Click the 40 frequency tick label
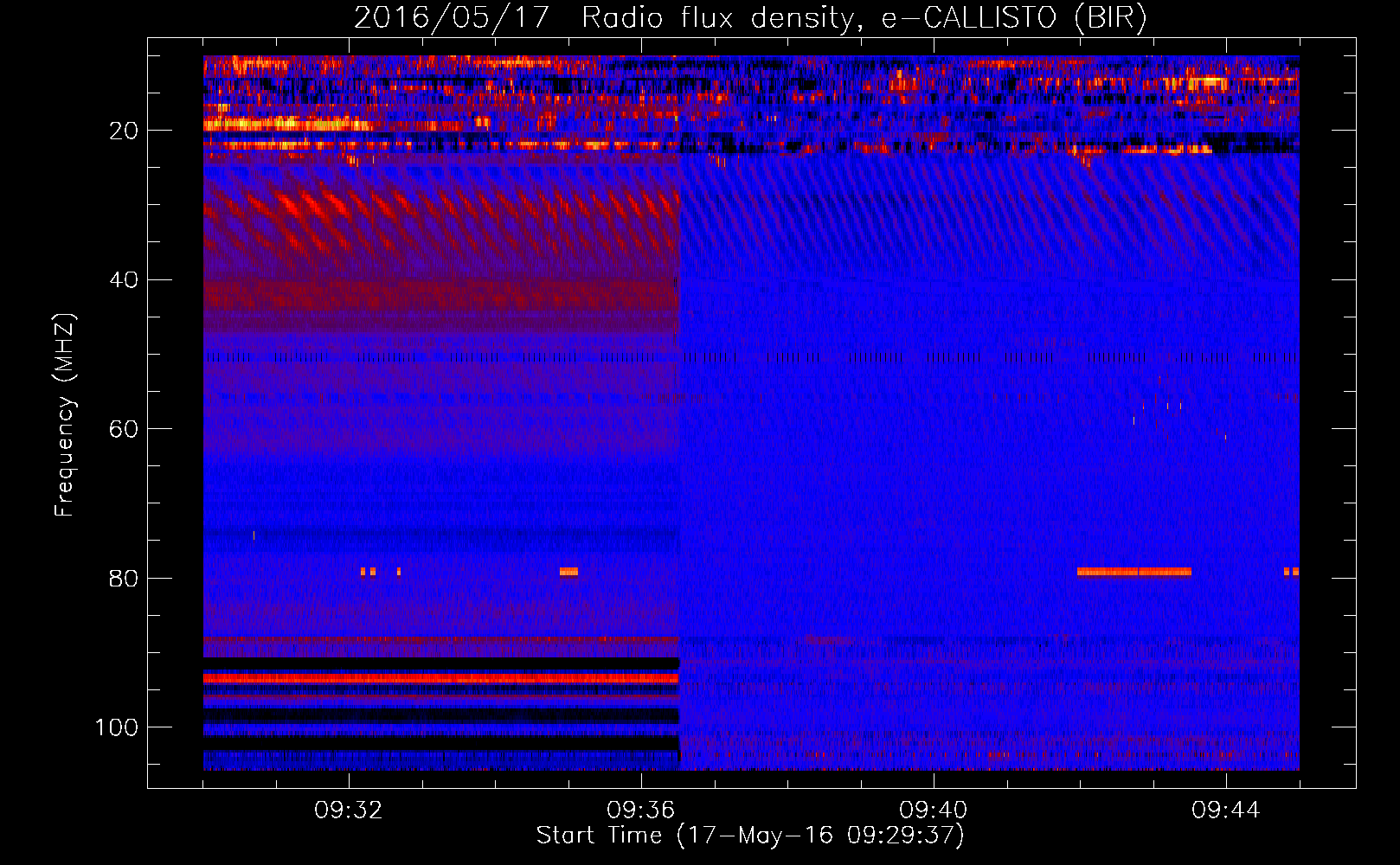Viewport: 1400px width, 865px height. coord(124,280)
